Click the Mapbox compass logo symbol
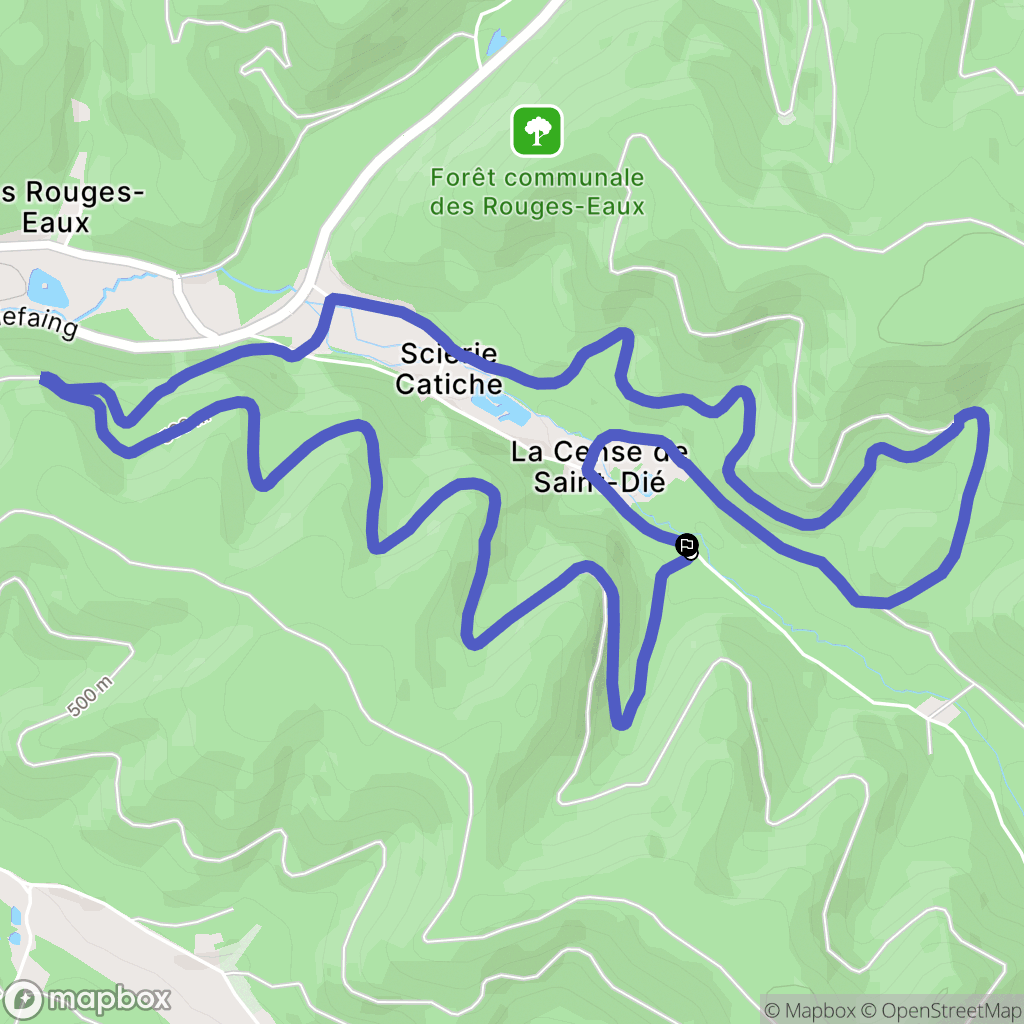Image resolution: width=1024 pixels, height=1024 pixels. pos(23,1000)
